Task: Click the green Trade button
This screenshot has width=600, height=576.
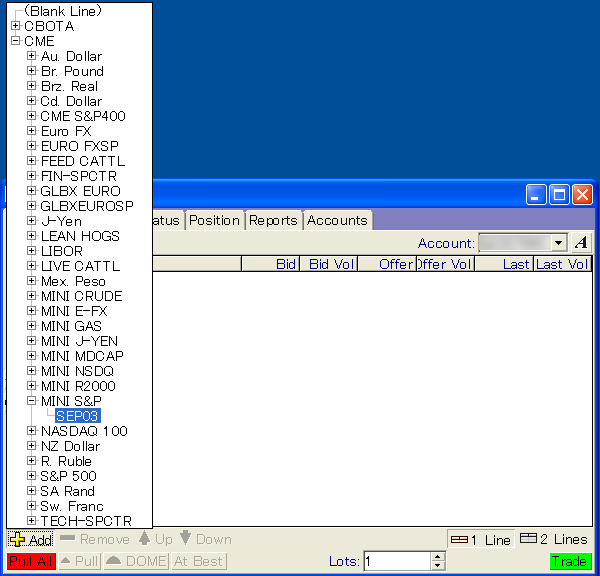Action: 569,561
